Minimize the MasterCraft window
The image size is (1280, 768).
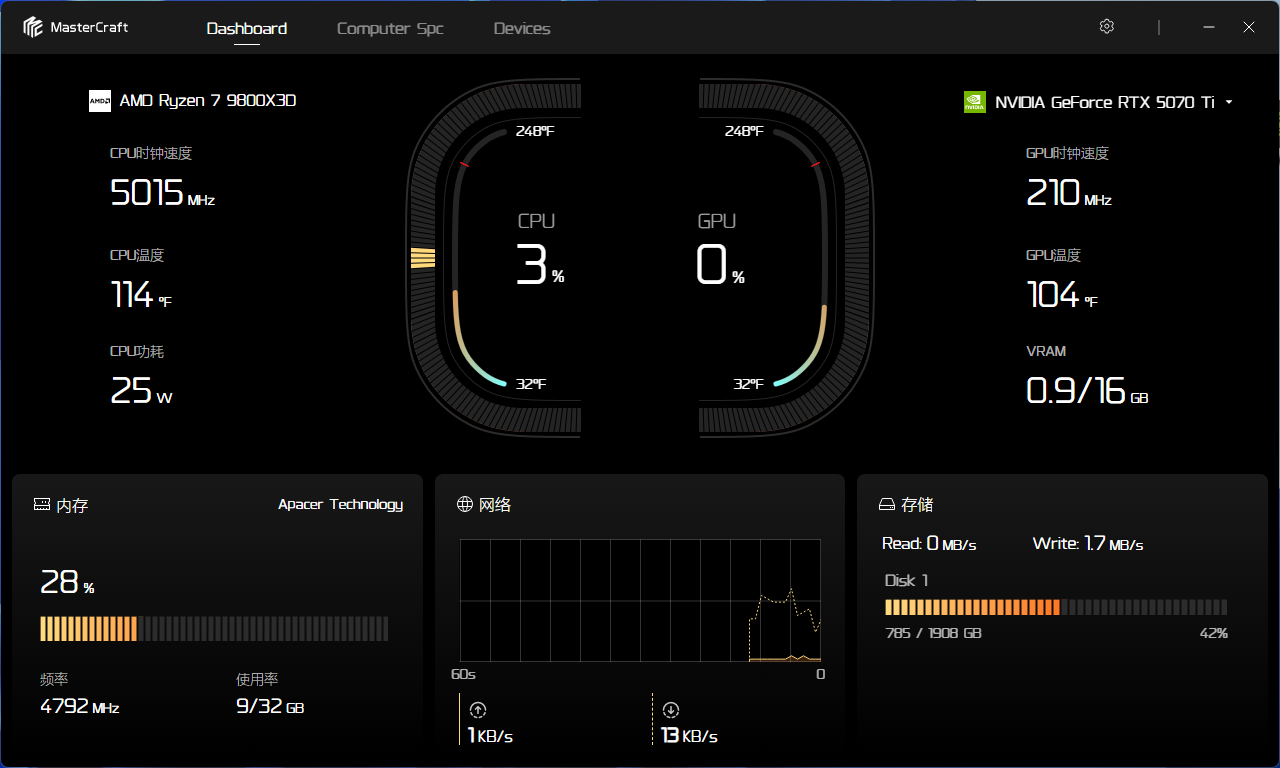pyautogui.click(x=1209, y=27)
